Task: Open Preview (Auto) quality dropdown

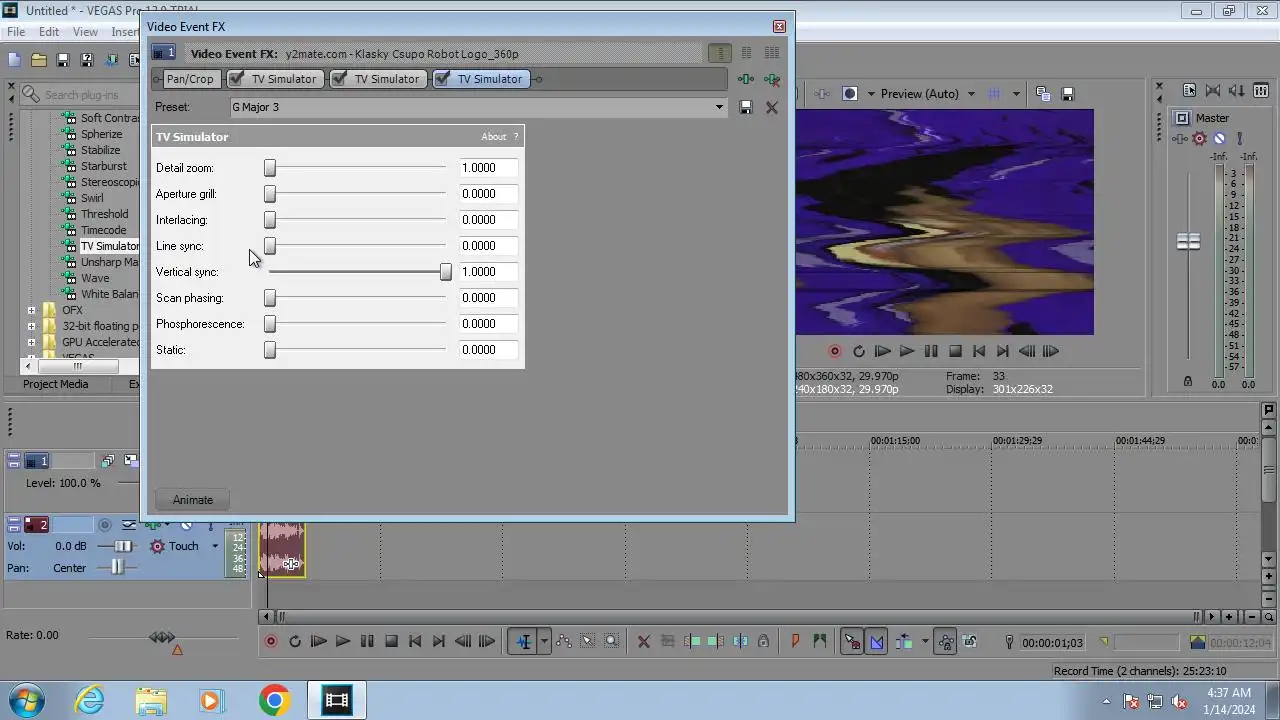Action: click(x=970, y=94)
